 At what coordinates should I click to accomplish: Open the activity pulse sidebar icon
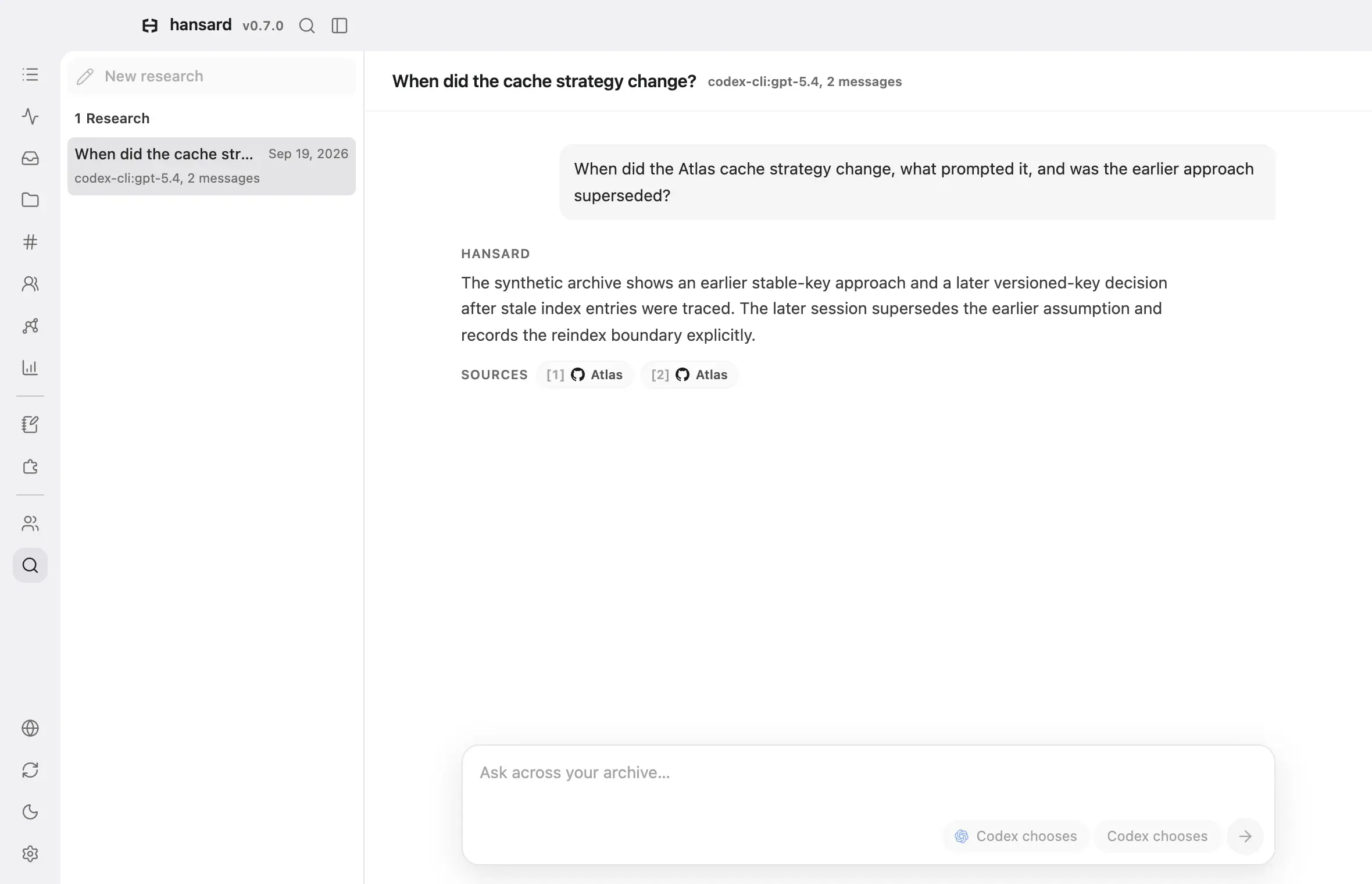[30, 116]
